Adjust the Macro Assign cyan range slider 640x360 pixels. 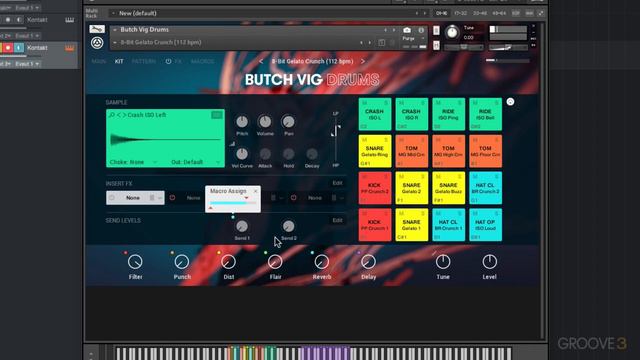[233, 203]
